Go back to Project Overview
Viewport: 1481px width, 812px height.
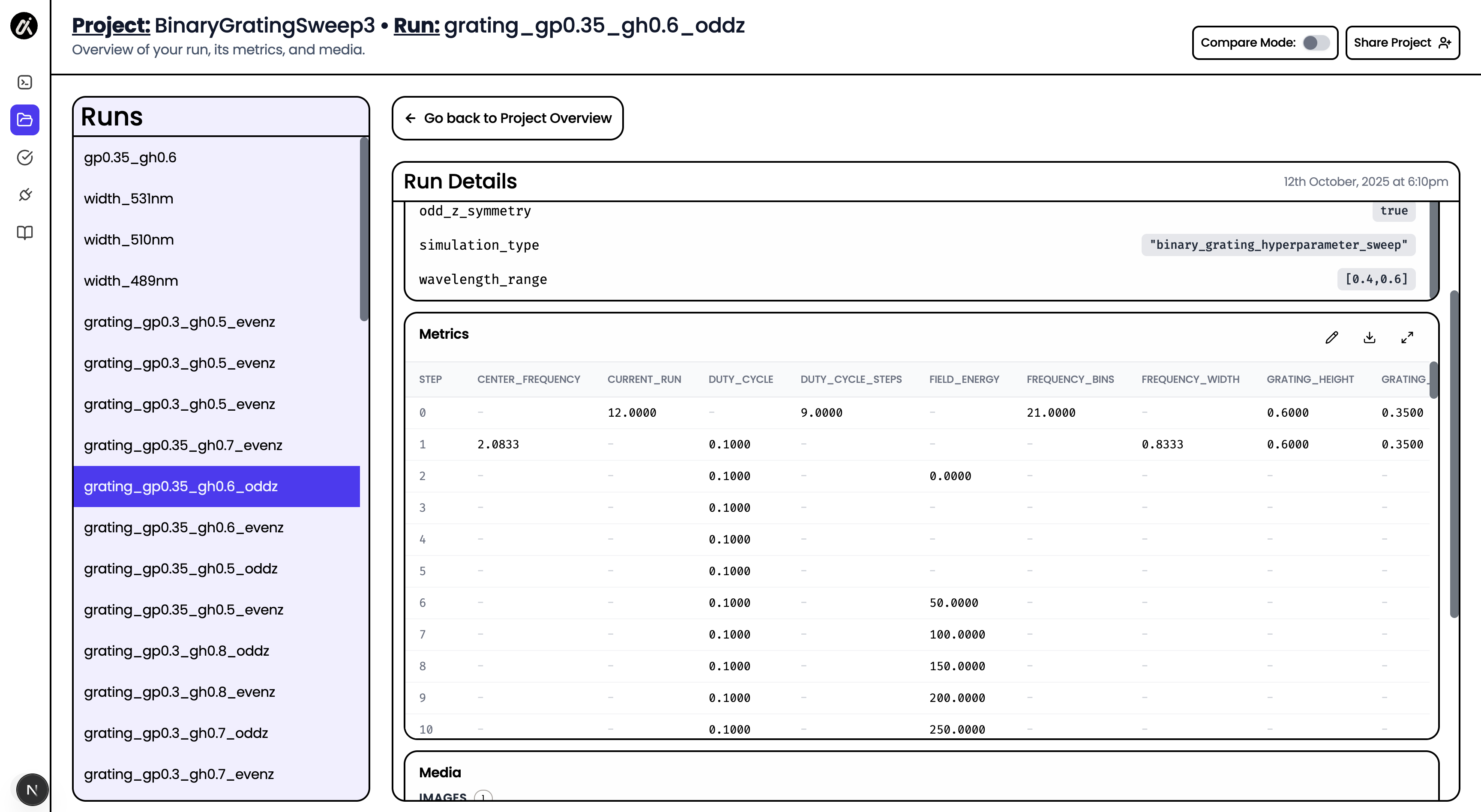click(x=507, y=118)
